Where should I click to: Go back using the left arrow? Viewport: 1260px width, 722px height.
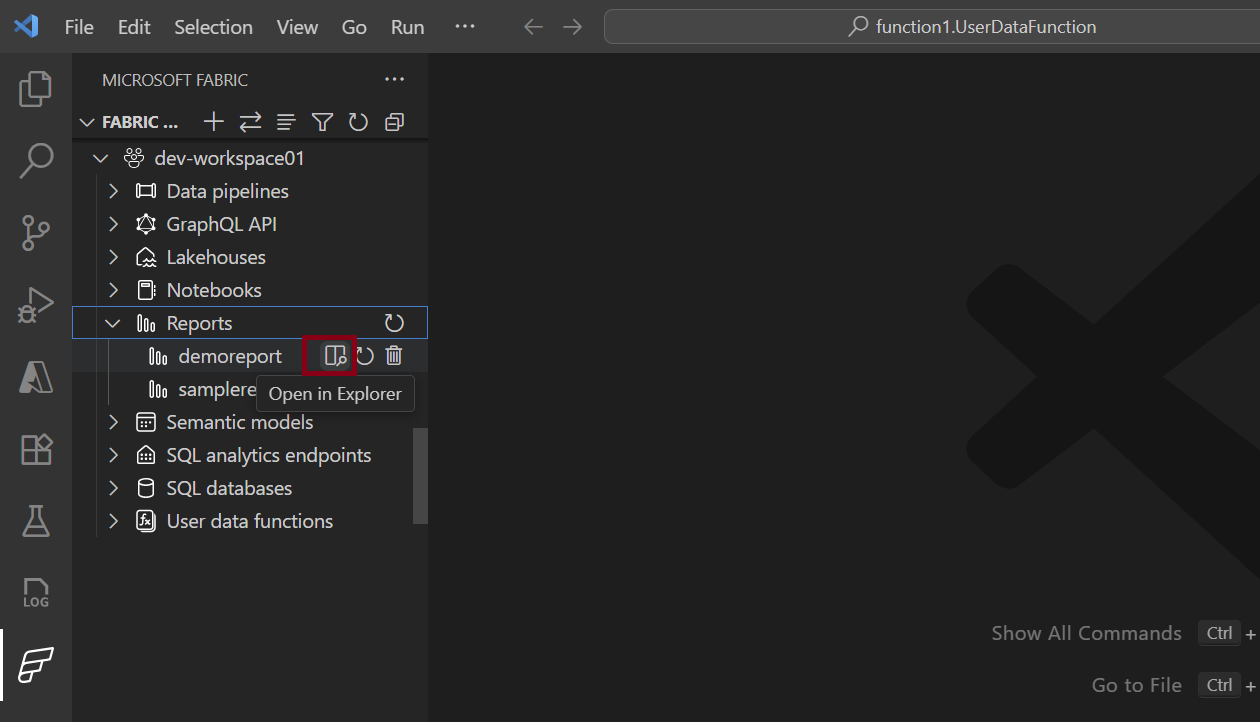click(534, 27)
